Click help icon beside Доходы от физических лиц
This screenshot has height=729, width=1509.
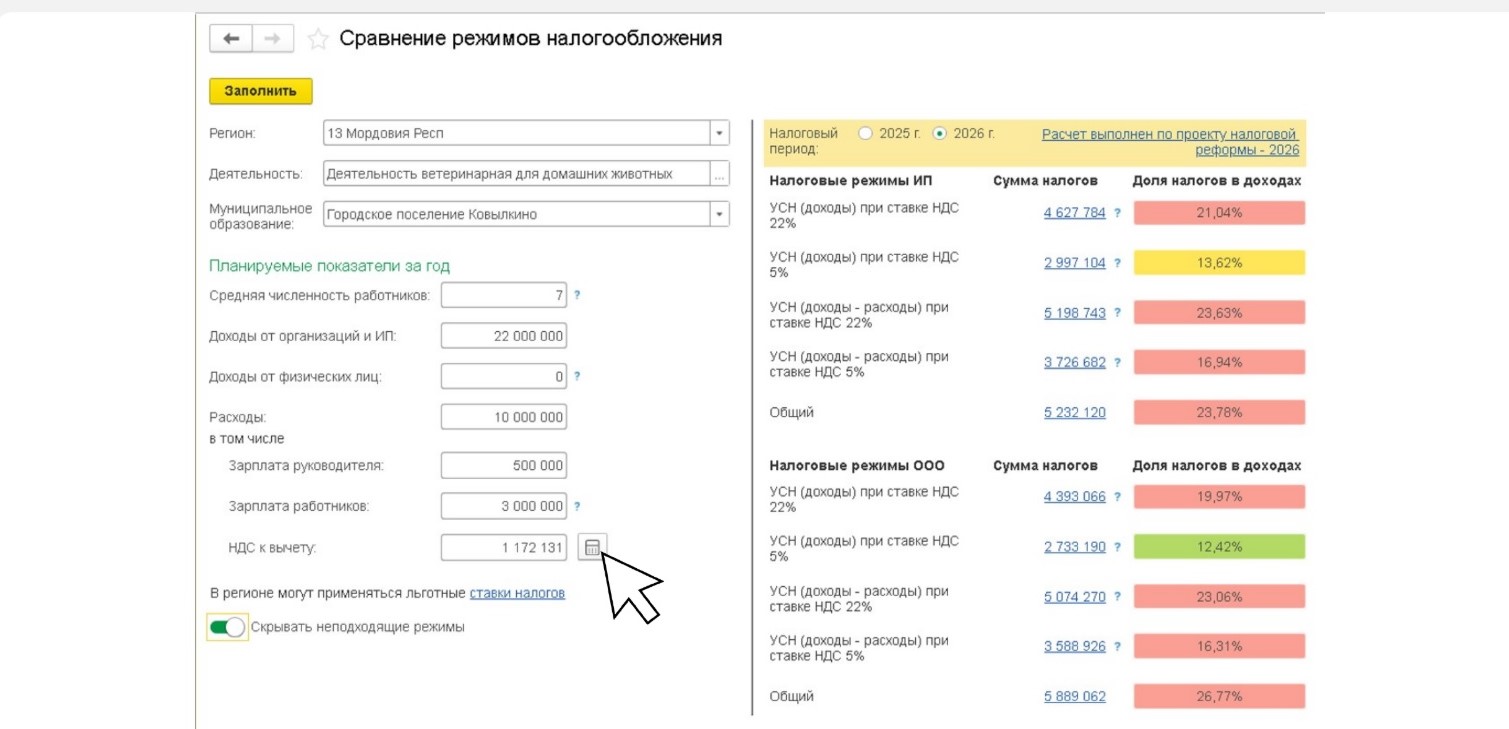pos(579,373)
